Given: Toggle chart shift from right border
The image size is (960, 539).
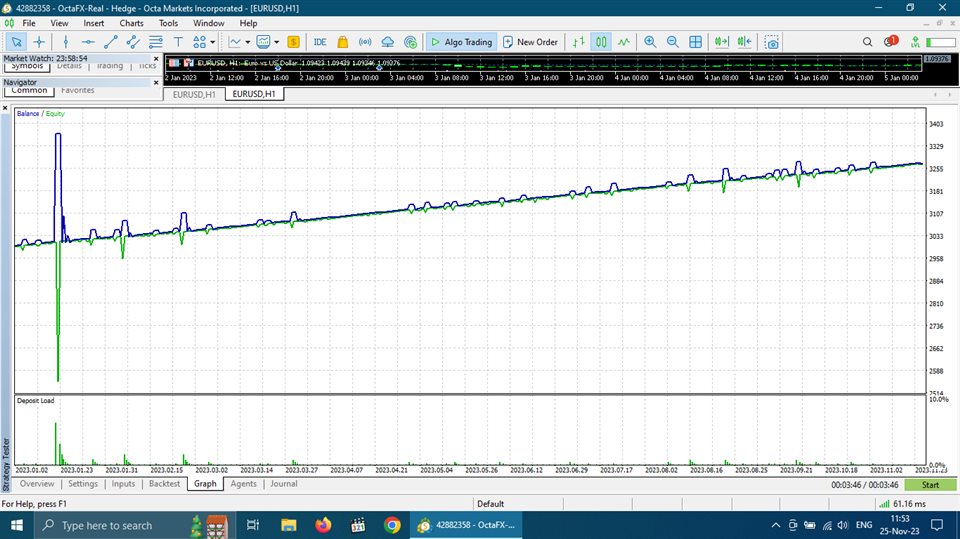Looking at the screenshot, I should [744, 42].
